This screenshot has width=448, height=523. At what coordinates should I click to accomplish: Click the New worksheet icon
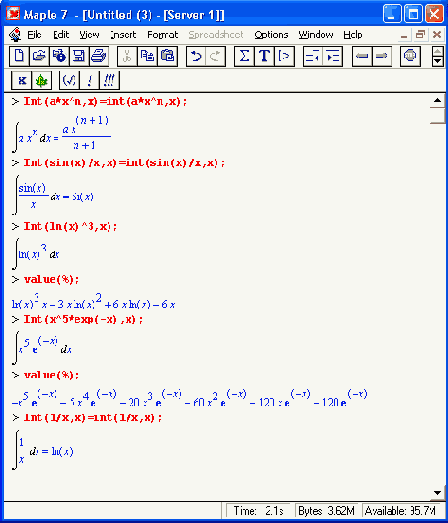[x=19, y=56]
